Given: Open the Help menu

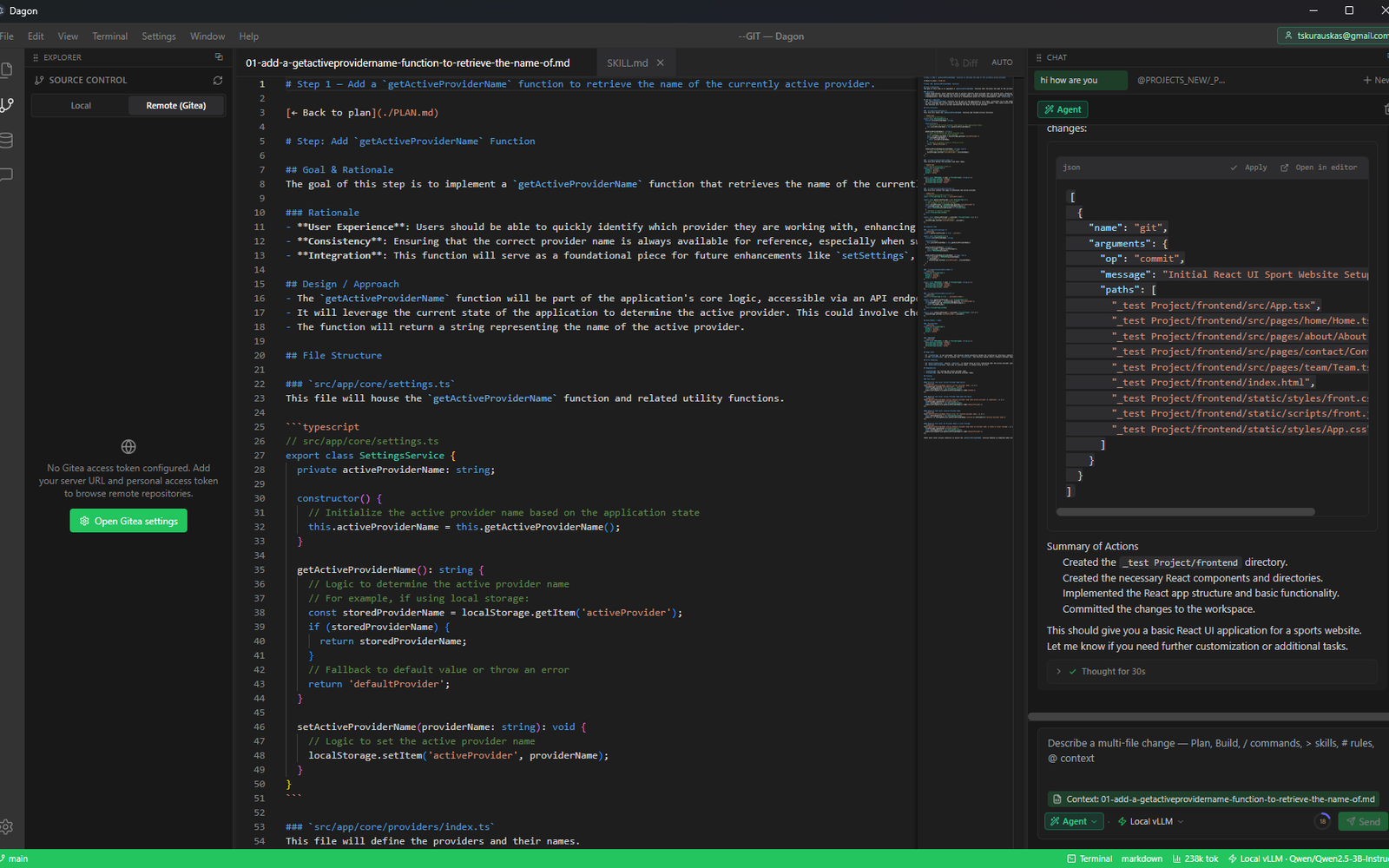Looking at the screenshot, I should (248, 36).
